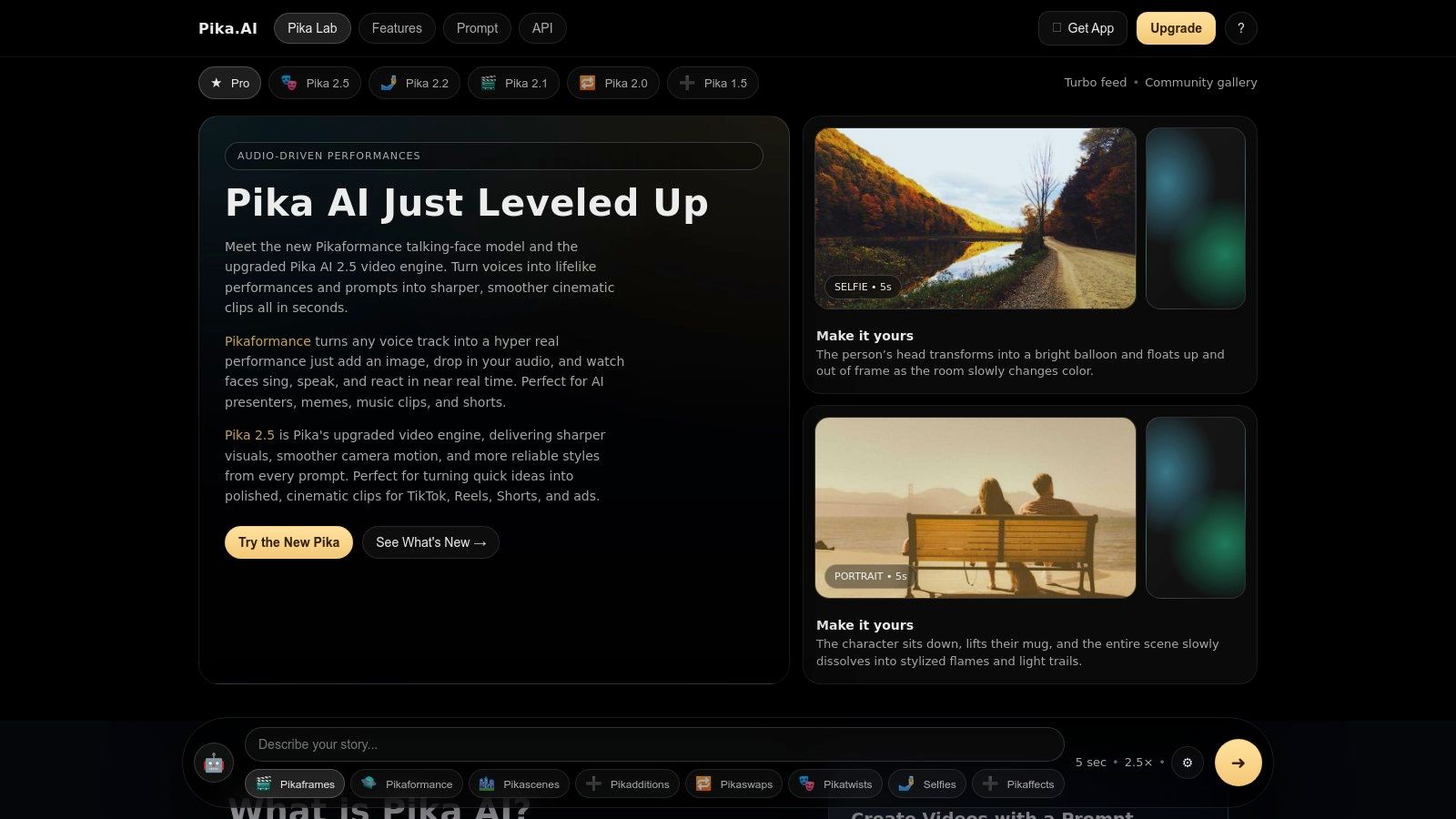Open the Turbo feed link
The image size is (1456, 819).
1096,82
